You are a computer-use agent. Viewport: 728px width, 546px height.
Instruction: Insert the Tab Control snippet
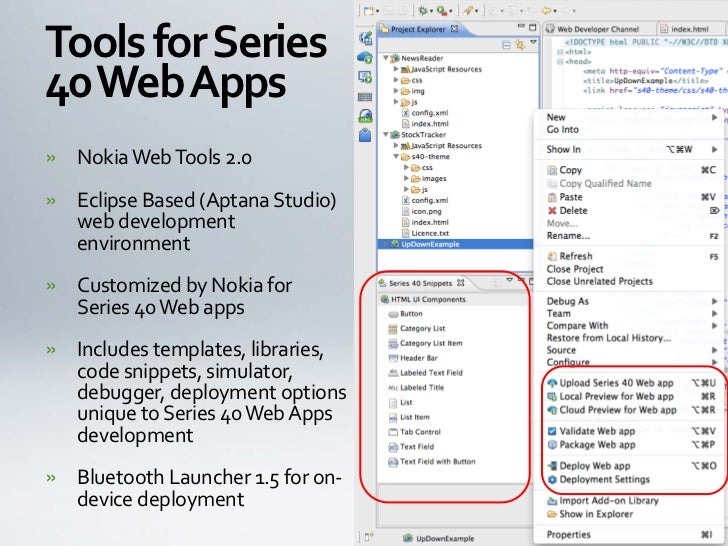414,432
